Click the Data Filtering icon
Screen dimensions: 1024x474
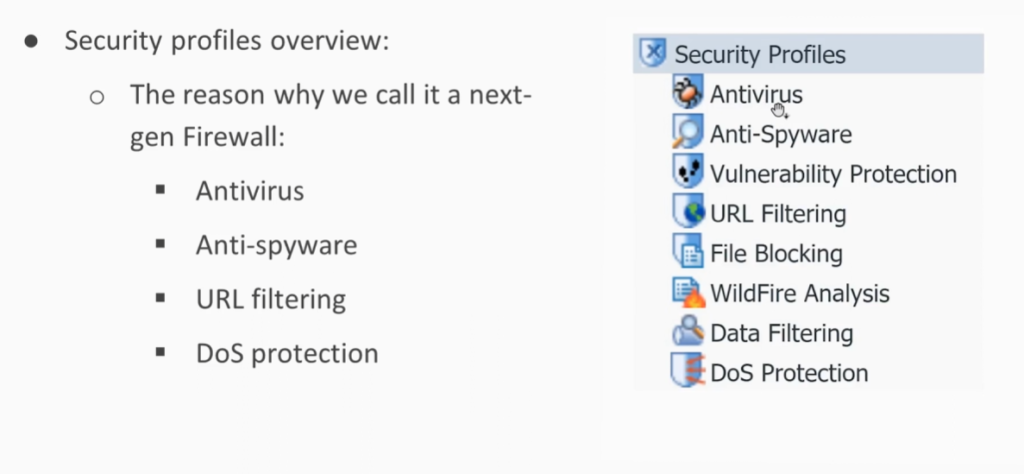pos(688,332)
